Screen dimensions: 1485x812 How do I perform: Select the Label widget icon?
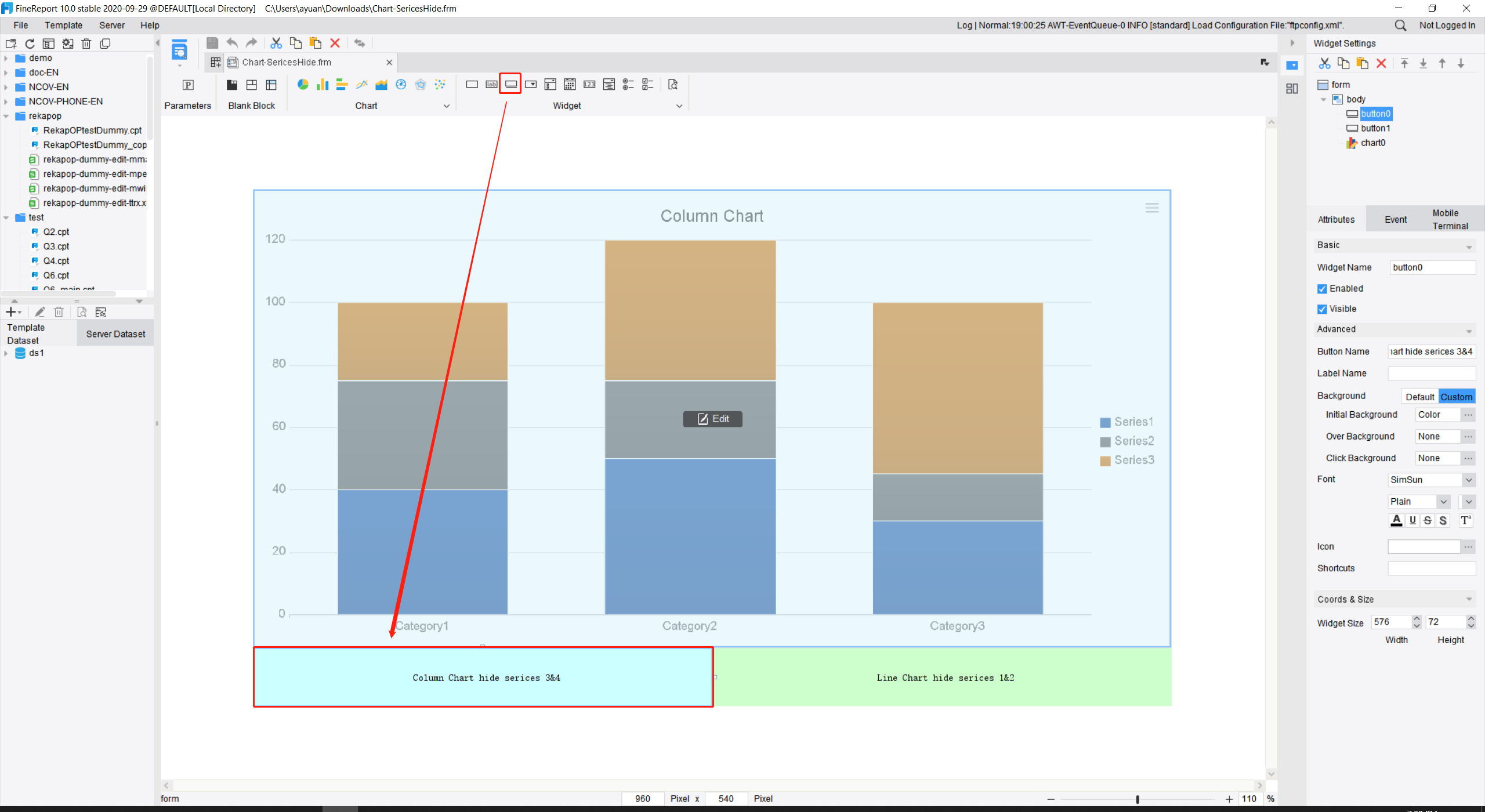coord(491,85)
